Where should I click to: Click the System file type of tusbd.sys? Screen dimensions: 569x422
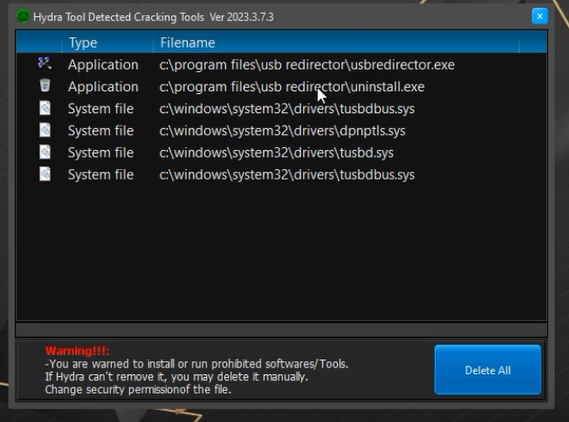(101, 152)
